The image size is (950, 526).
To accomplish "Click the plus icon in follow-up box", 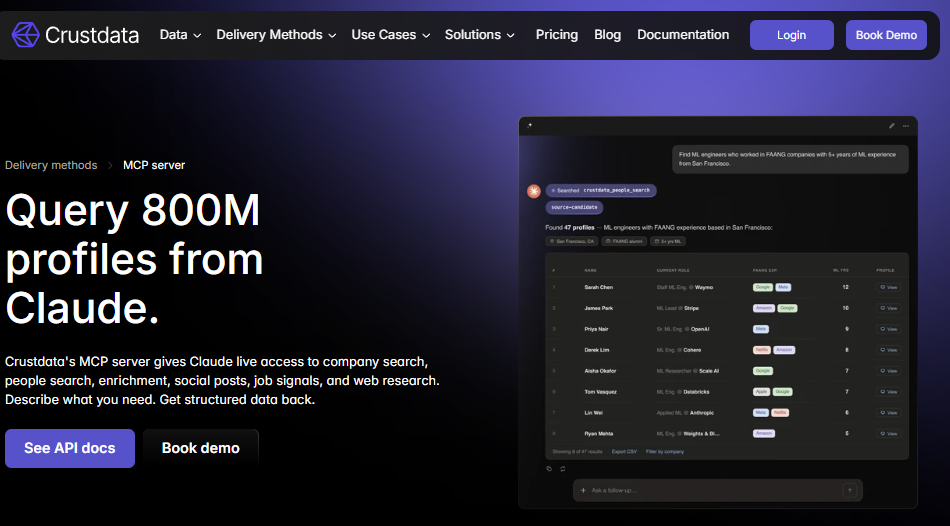I will pyautogui.click(x=583, y=490).
